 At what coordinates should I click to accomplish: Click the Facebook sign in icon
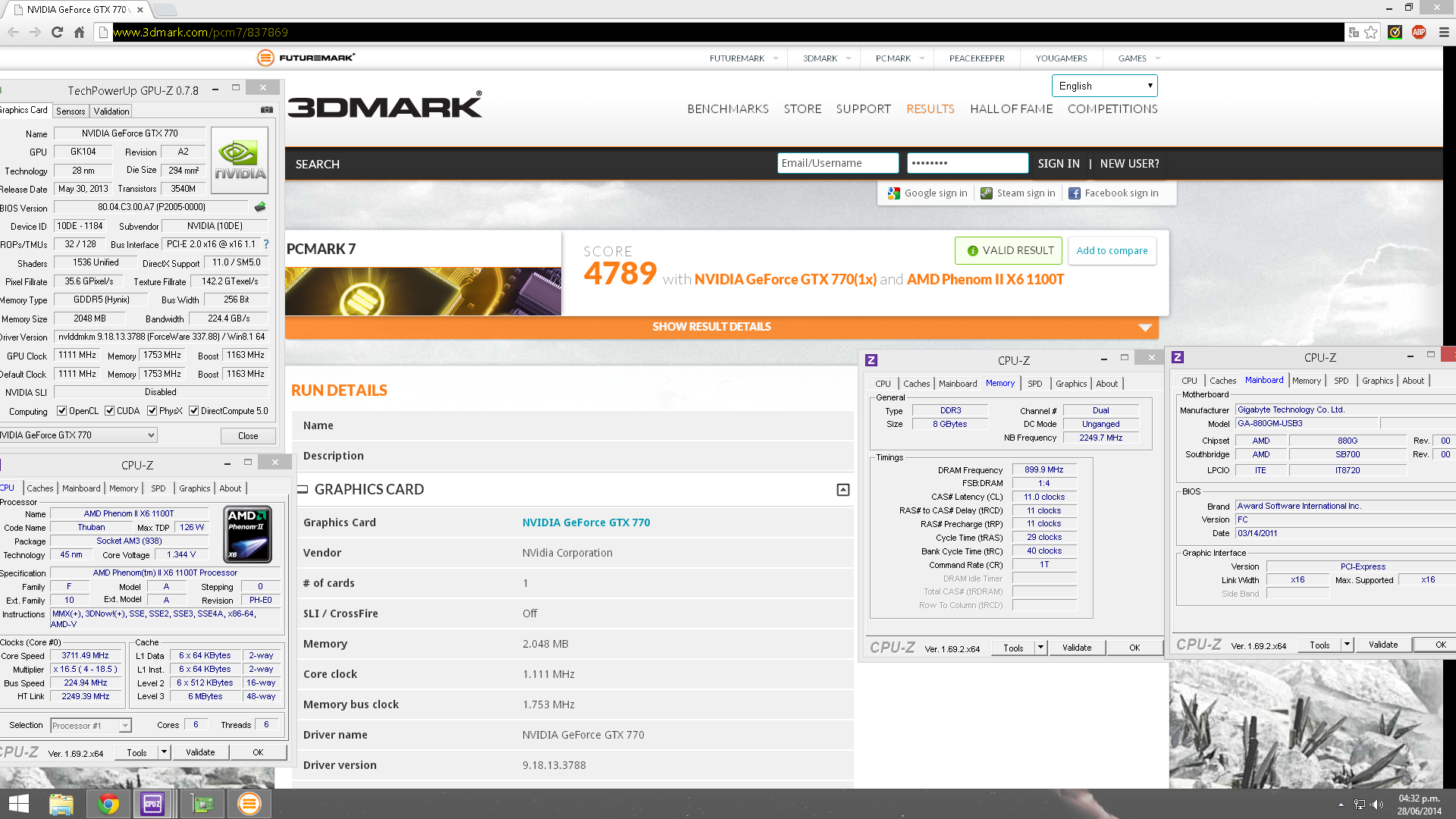pyautogui.click(x=1074, y=193)
